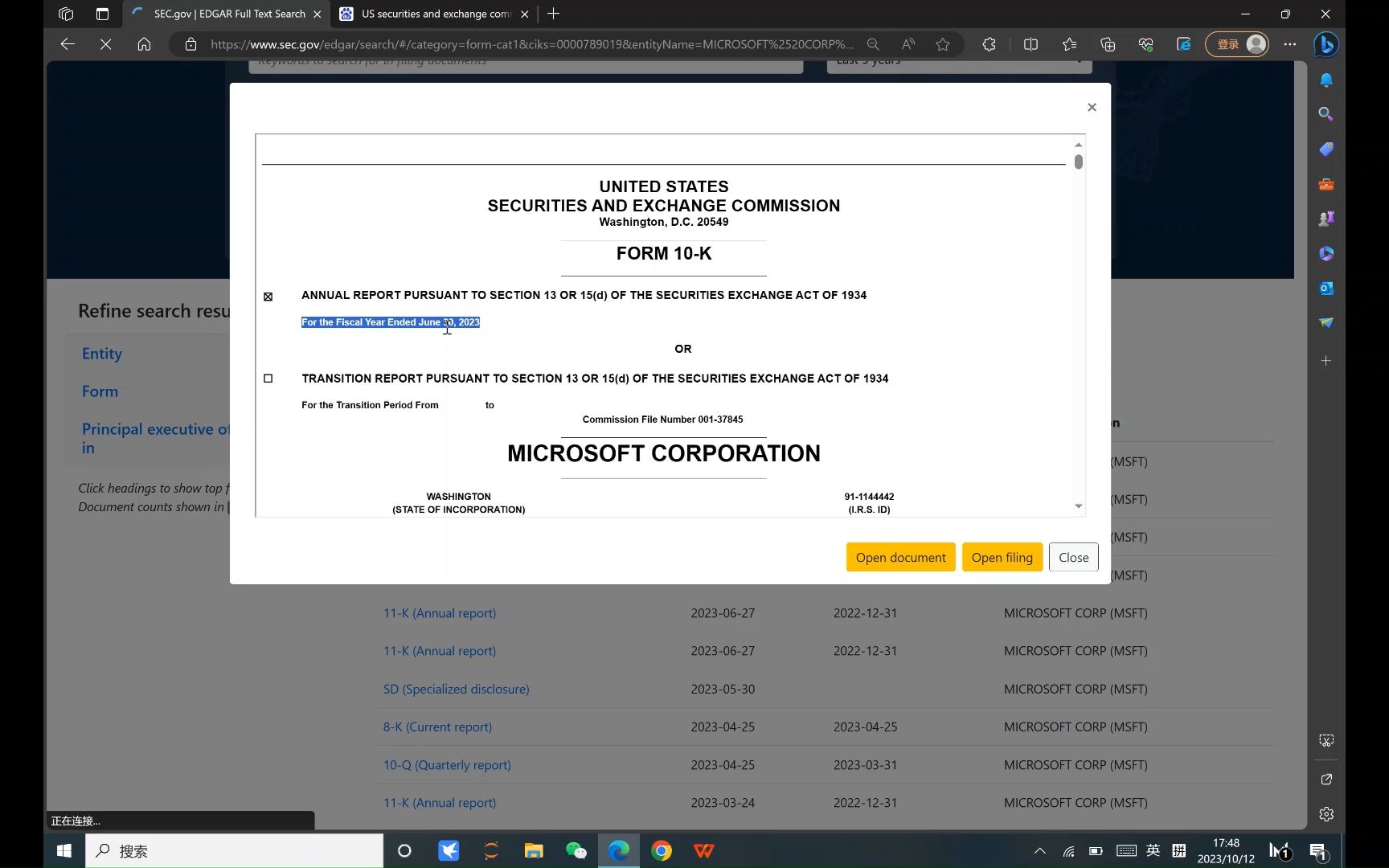
Task: Click the Open document button
Action: click(x=900, y=557)
